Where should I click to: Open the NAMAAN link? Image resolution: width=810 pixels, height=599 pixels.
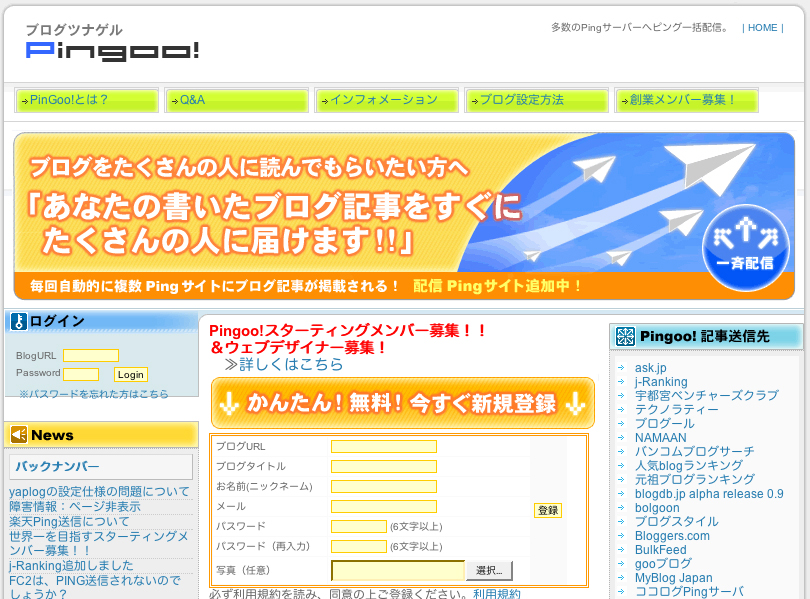pyautogui.click(x=661, y=437)
